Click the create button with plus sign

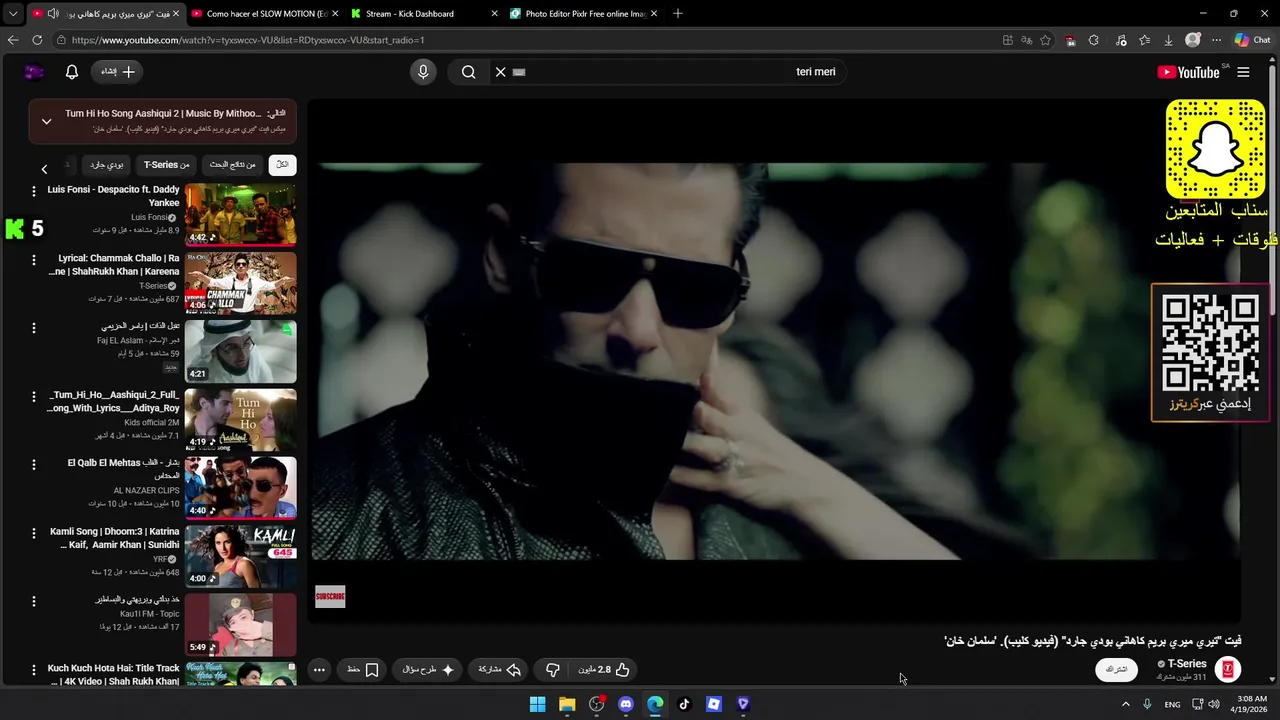(x=117, y=72)
